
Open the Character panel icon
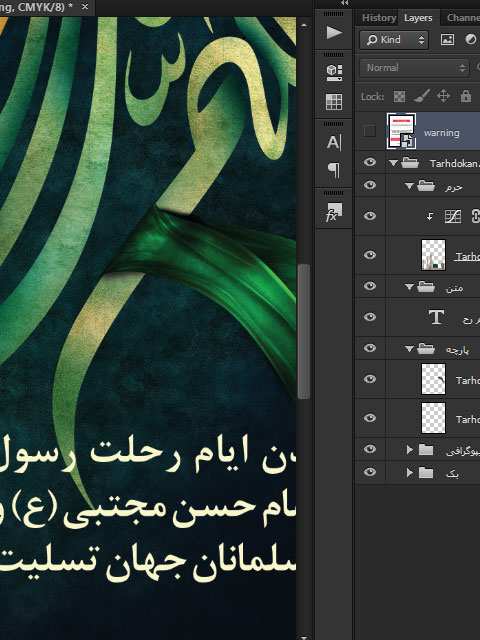point(334,142)
